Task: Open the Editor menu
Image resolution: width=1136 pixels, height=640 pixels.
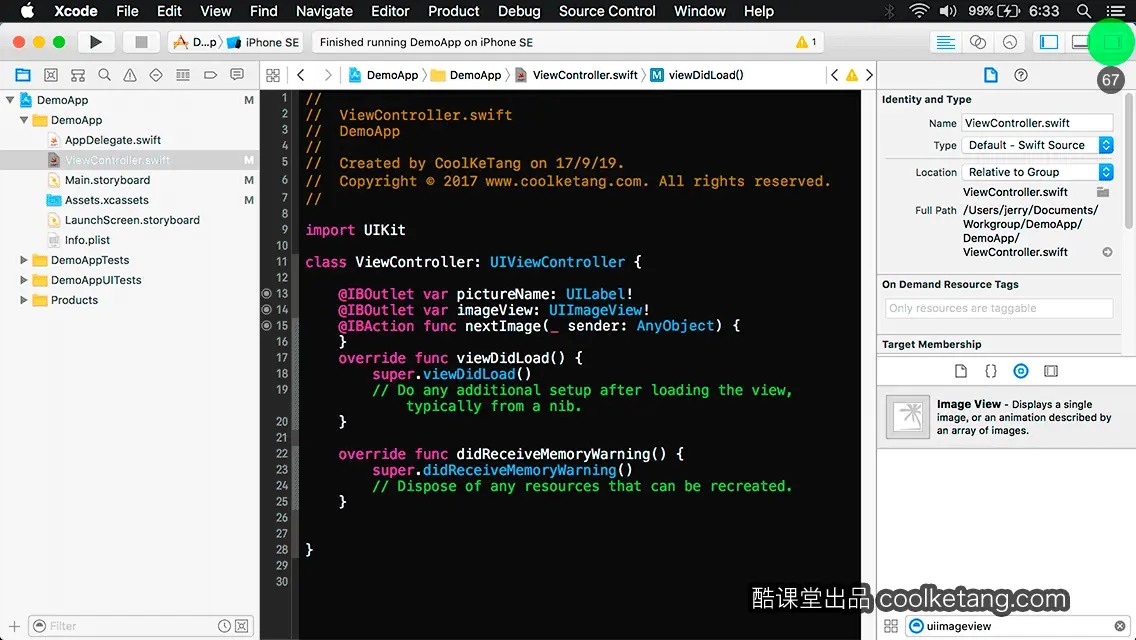Action: point(390,11)
